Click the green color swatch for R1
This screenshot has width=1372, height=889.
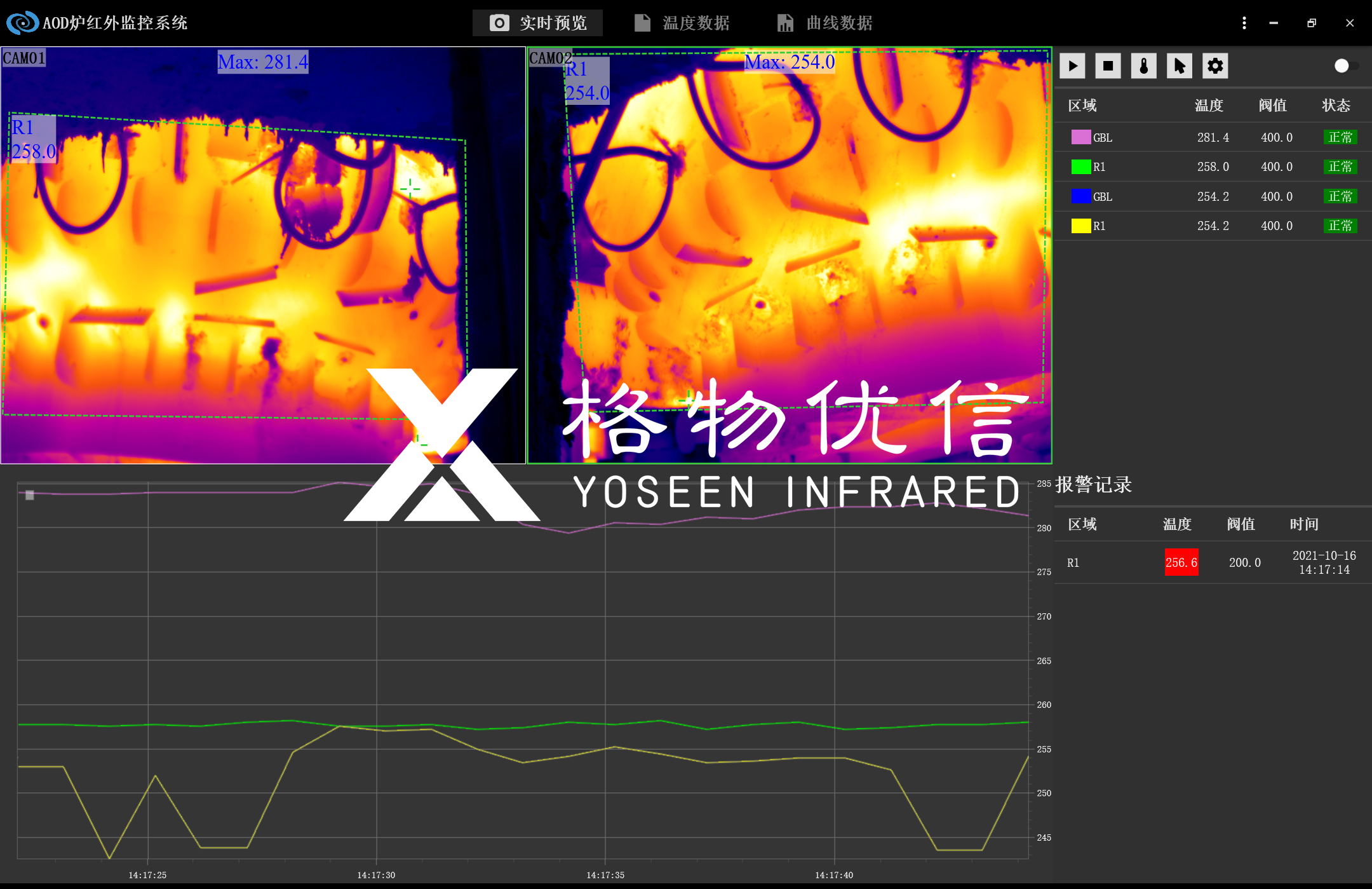click(1082, 166)
